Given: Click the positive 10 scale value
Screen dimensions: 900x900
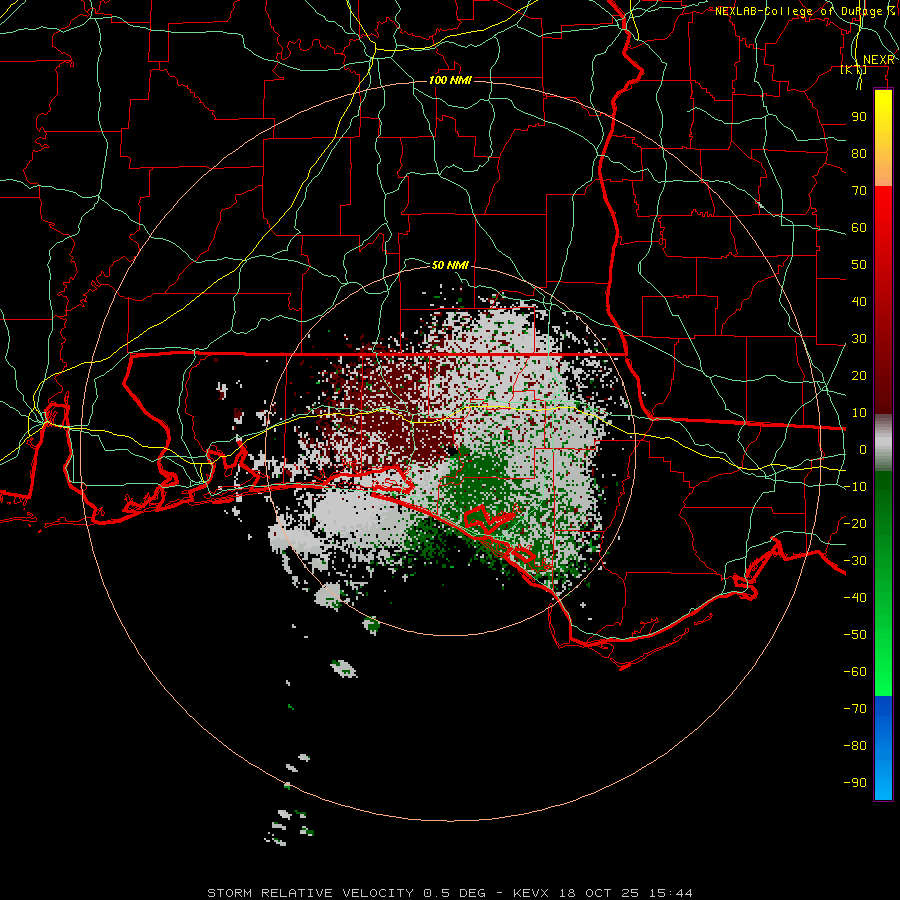Looking at the screenshot, I should 859,413.
